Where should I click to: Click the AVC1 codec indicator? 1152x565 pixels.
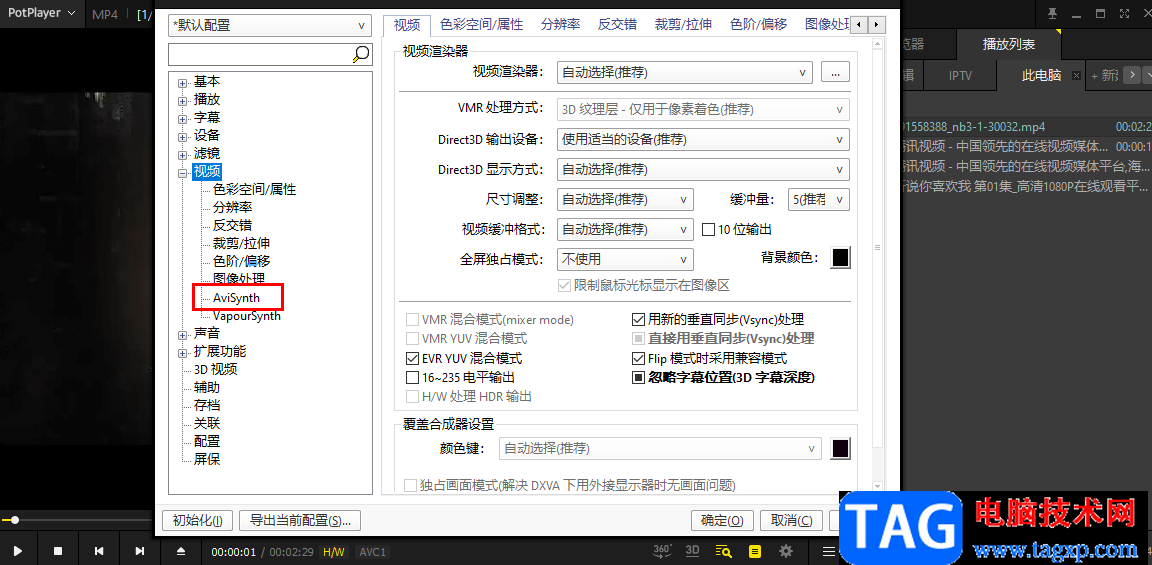pyautogui.click(x=373, y=552)
